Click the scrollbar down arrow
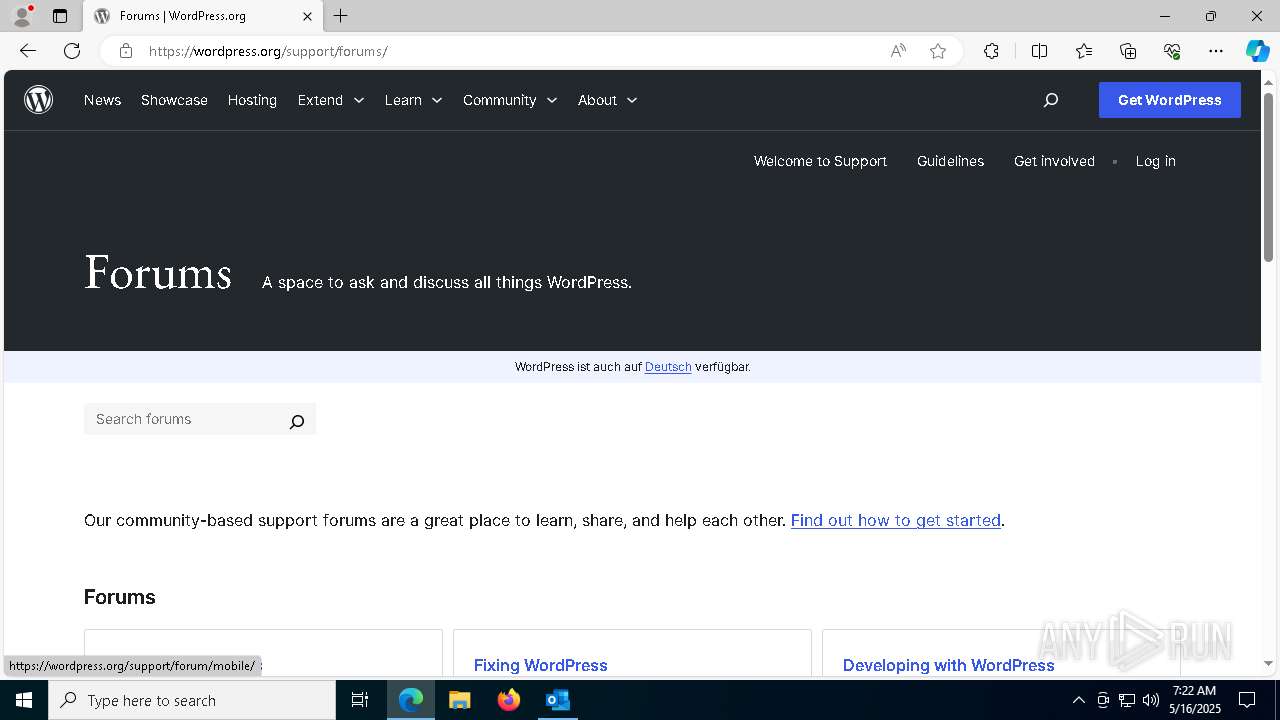Image resolution: width=1280 pixels, height=720 pixels. click(1269, 663)
